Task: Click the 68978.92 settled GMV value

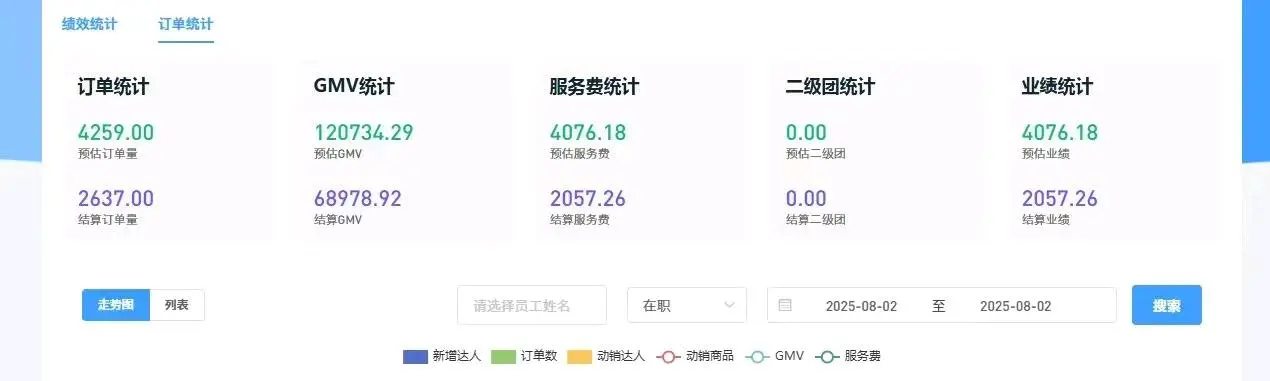Action: pos(357,199)
